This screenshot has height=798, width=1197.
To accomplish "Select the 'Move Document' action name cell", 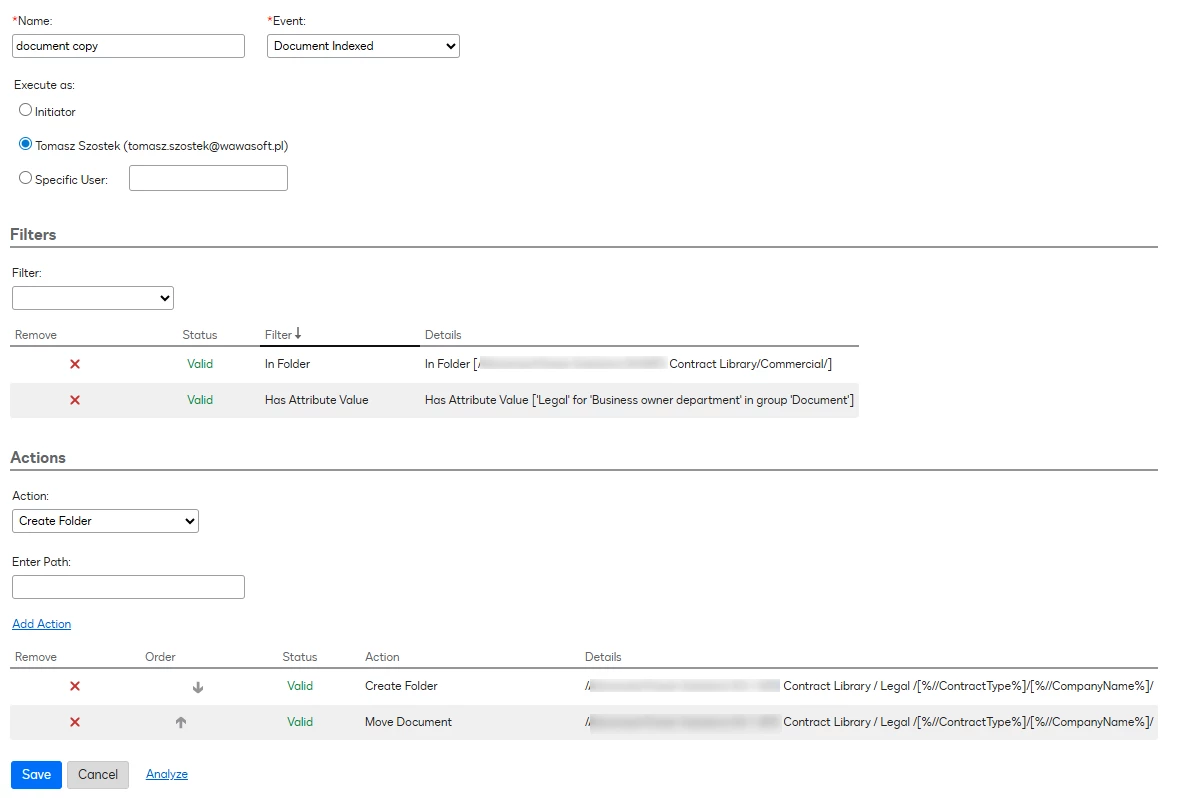I will tap(408, 722).
